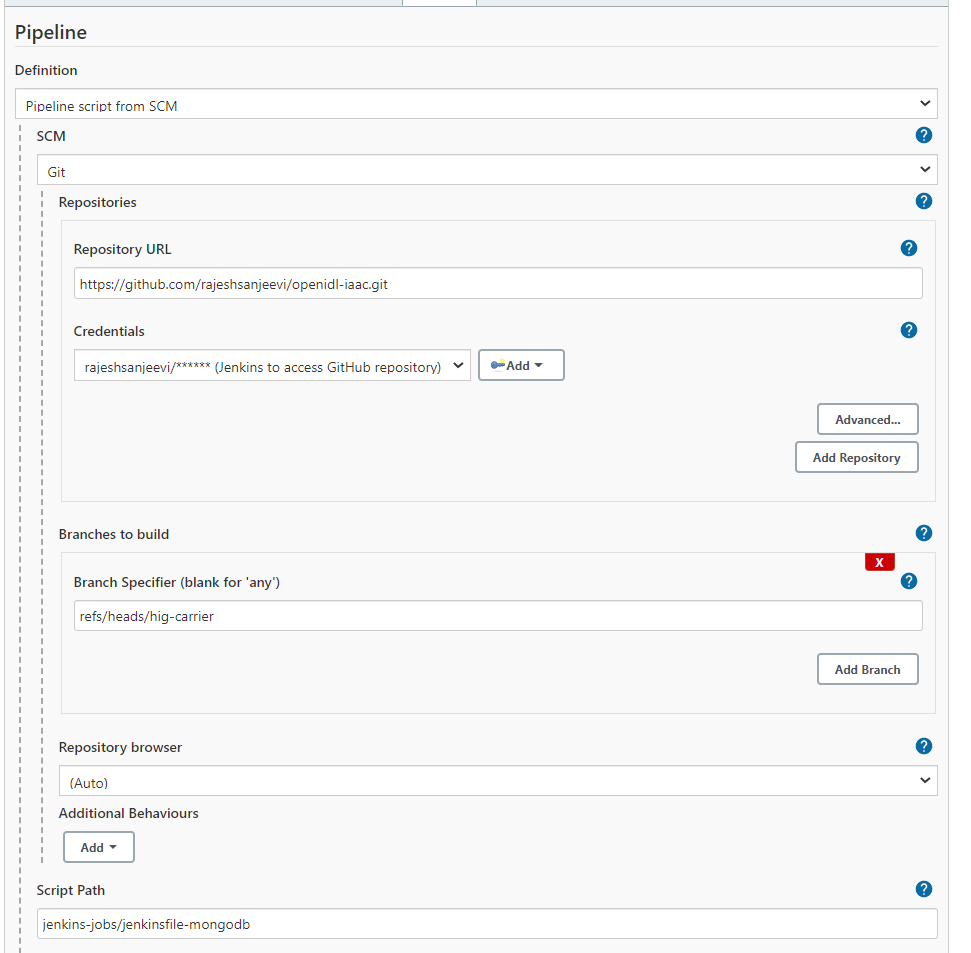Click the Credentials label
This screenshot has width=971, height=953.
(x=109, y=331)
